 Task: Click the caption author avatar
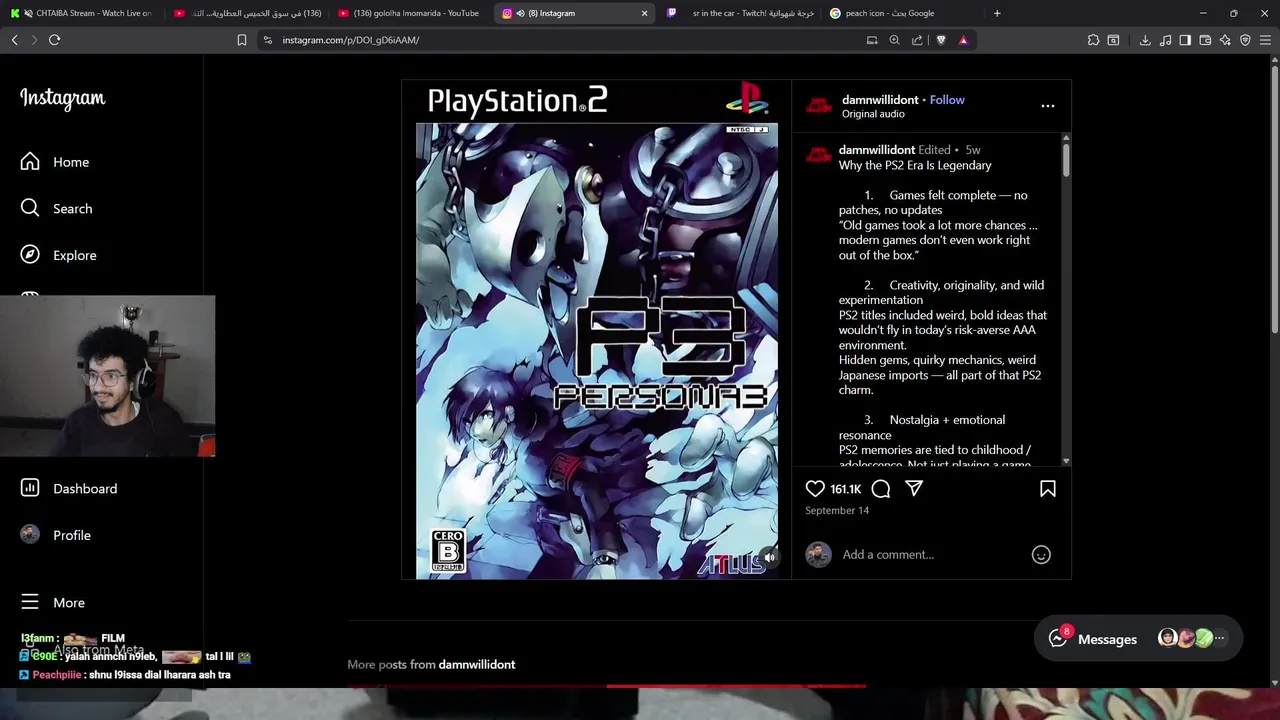tap(818, 154)
